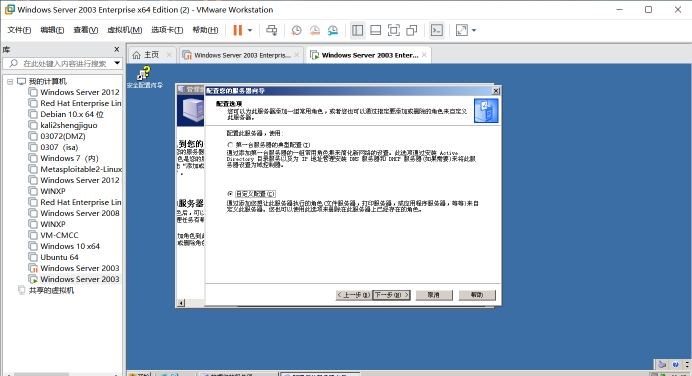Select Windows Server 2008 in library
Screen dimensions: 692x376
[80, 213]
